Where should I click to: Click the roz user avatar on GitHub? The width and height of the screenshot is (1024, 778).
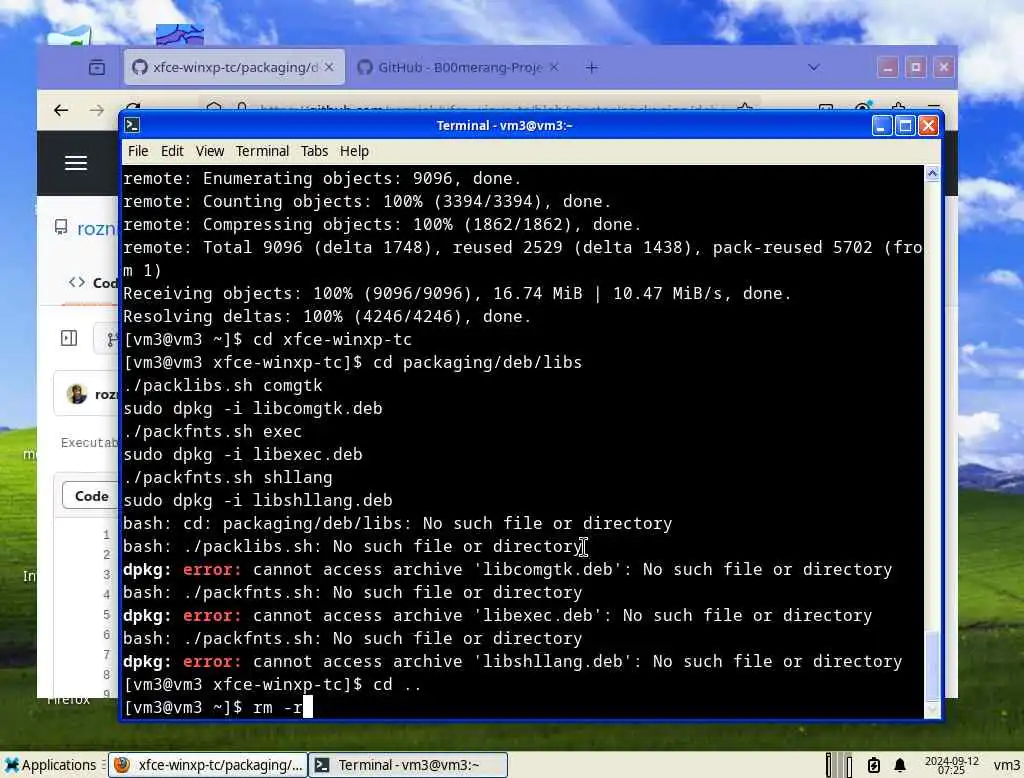click(x=77, y=394)
